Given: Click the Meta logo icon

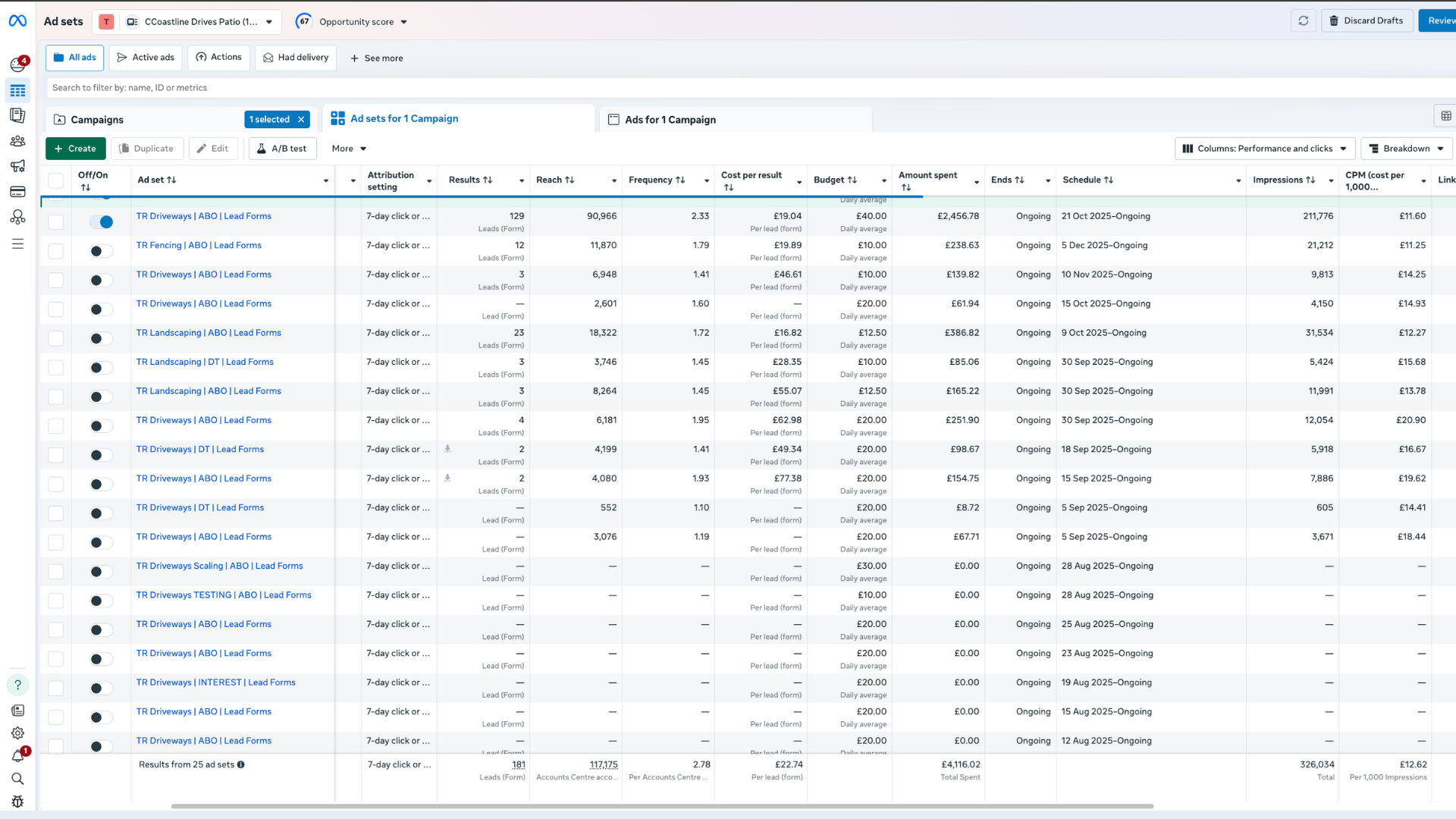Looking at the screenshot, I should (17, 21).
